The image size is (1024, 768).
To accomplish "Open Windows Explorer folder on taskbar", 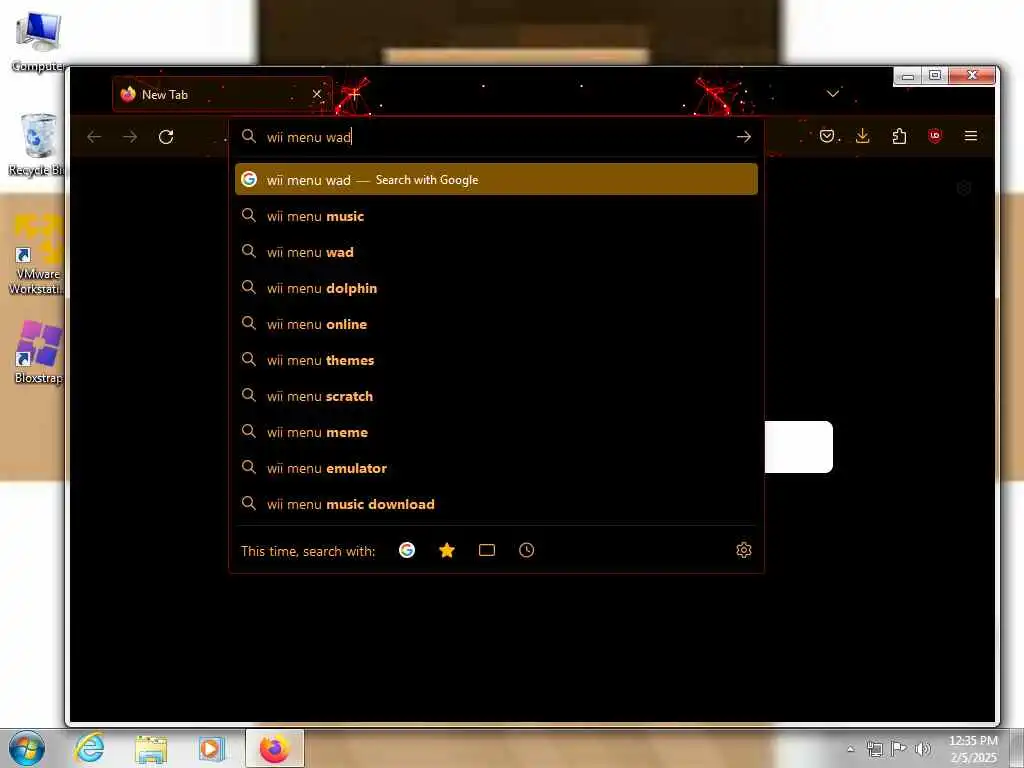I will click(x=151, y=749).
